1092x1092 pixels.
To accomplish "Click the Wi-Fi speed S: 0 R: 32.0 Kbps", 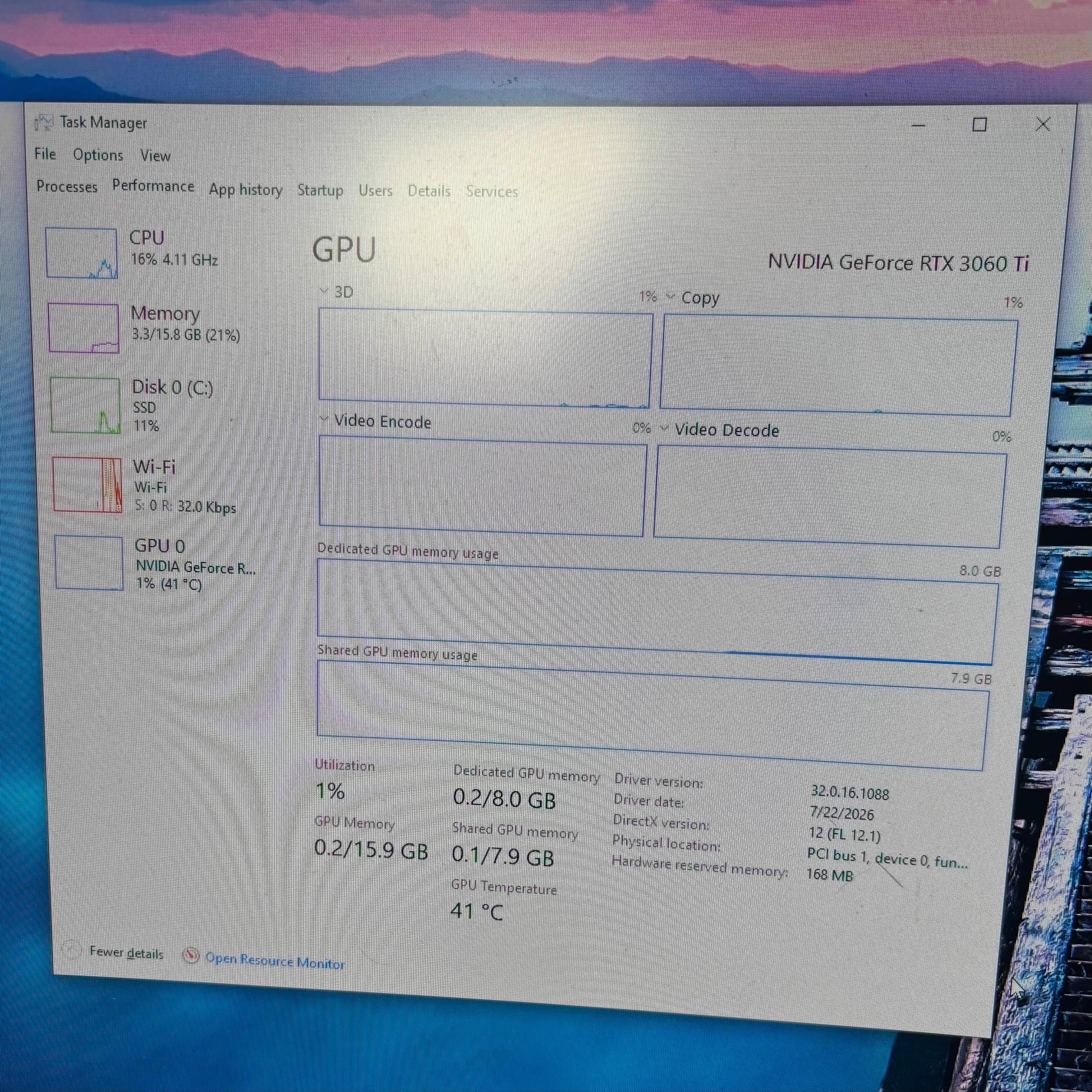I will [186, 507].
